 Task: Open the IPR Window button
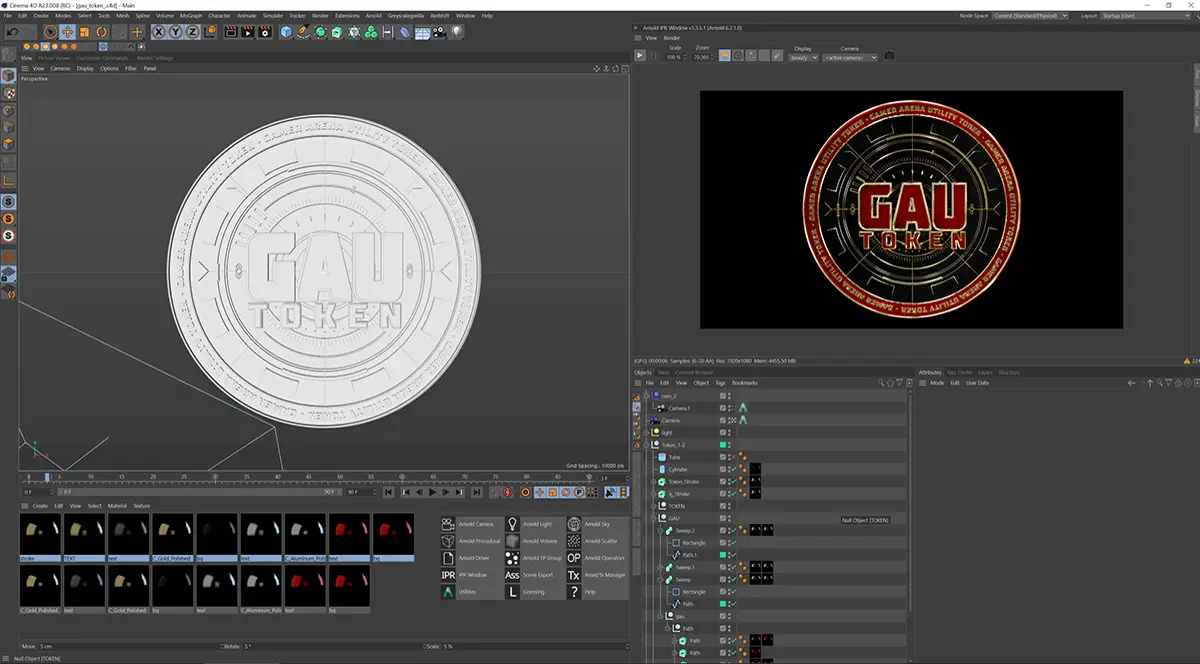pyautogui.click(x=470, y=575)
